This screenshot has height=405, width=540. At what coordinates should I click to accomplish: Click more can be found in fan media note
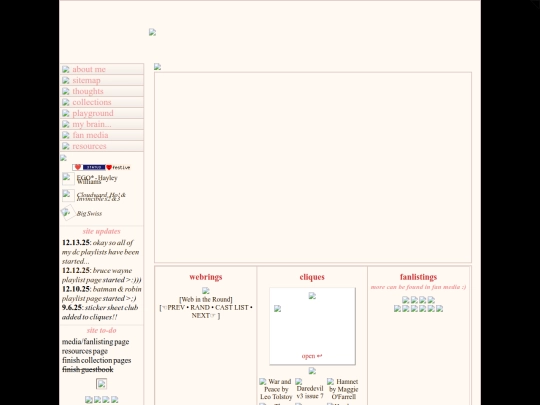418,287
